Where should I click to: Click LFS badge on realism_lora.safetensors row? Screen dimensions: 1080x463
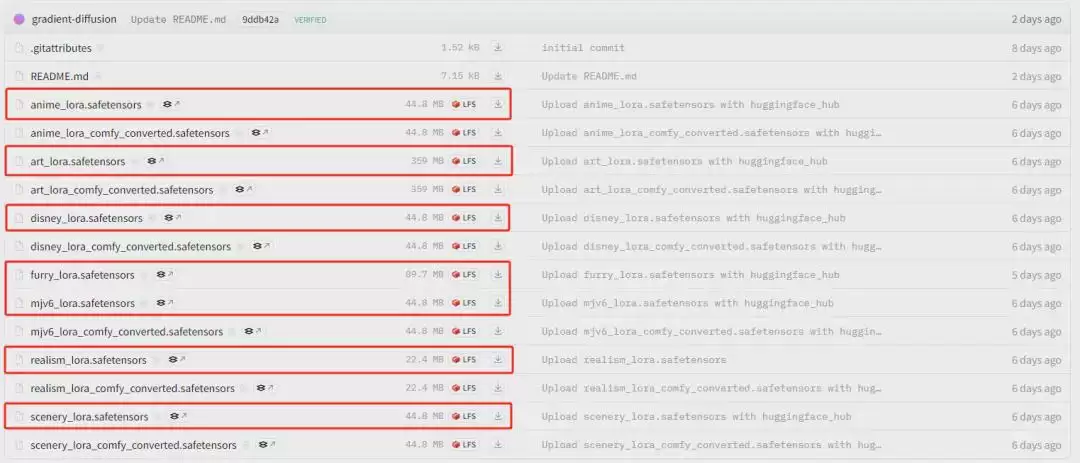tap(464, 360)
